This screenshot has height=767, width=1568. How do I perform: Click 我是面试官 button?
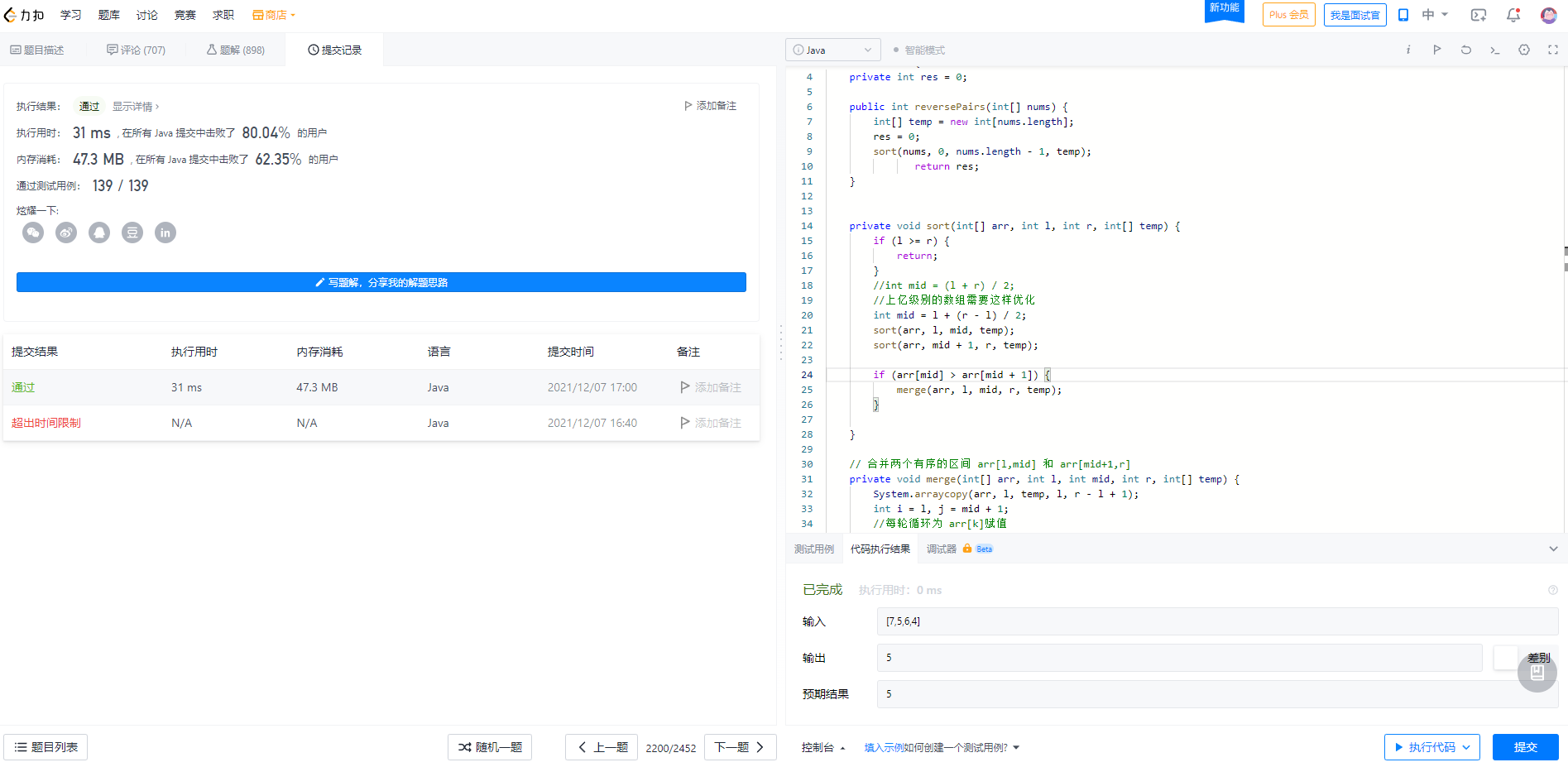coord(1355,15)
